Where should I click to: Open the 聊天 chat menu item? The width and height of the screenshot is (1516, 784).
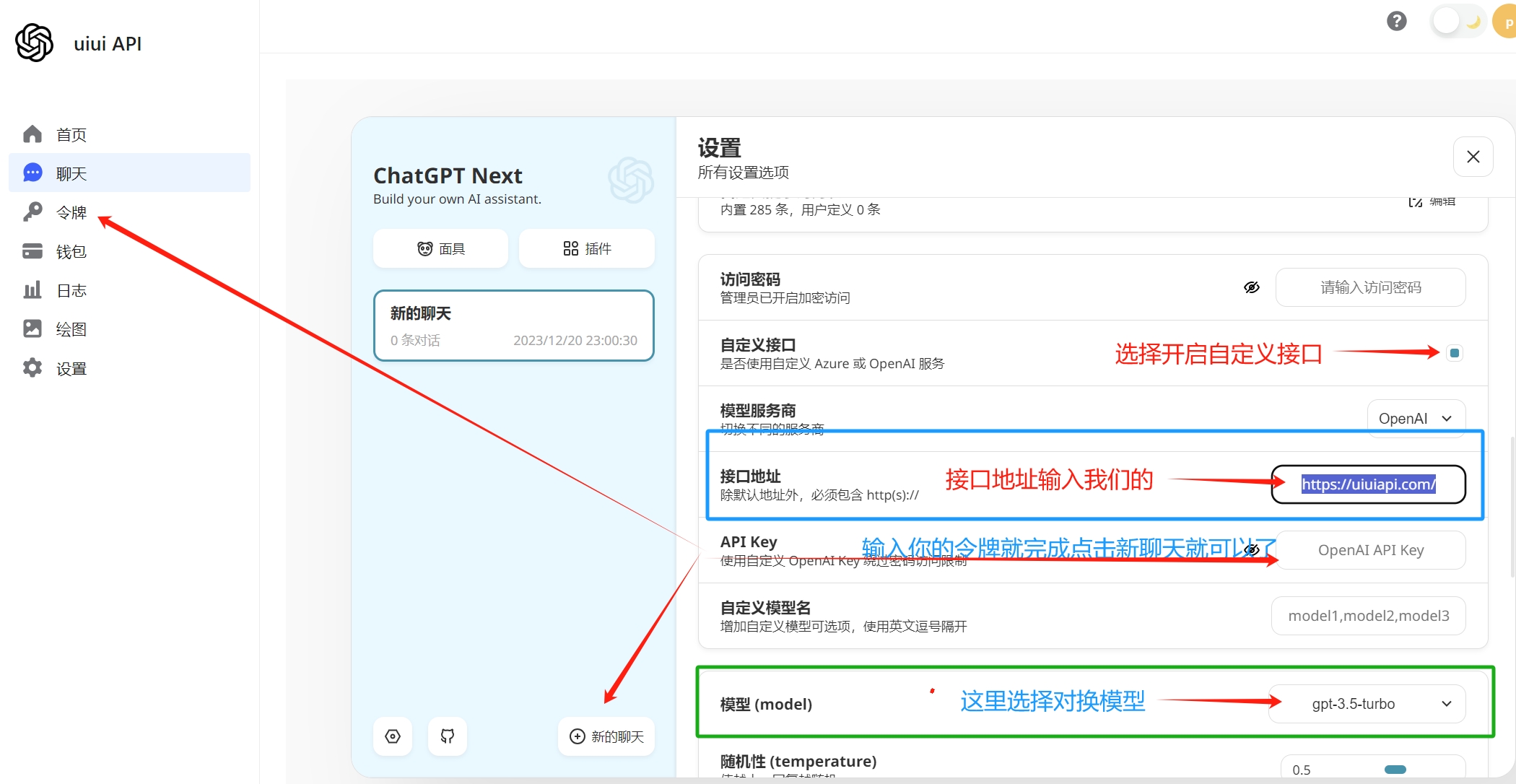point(129,173)
